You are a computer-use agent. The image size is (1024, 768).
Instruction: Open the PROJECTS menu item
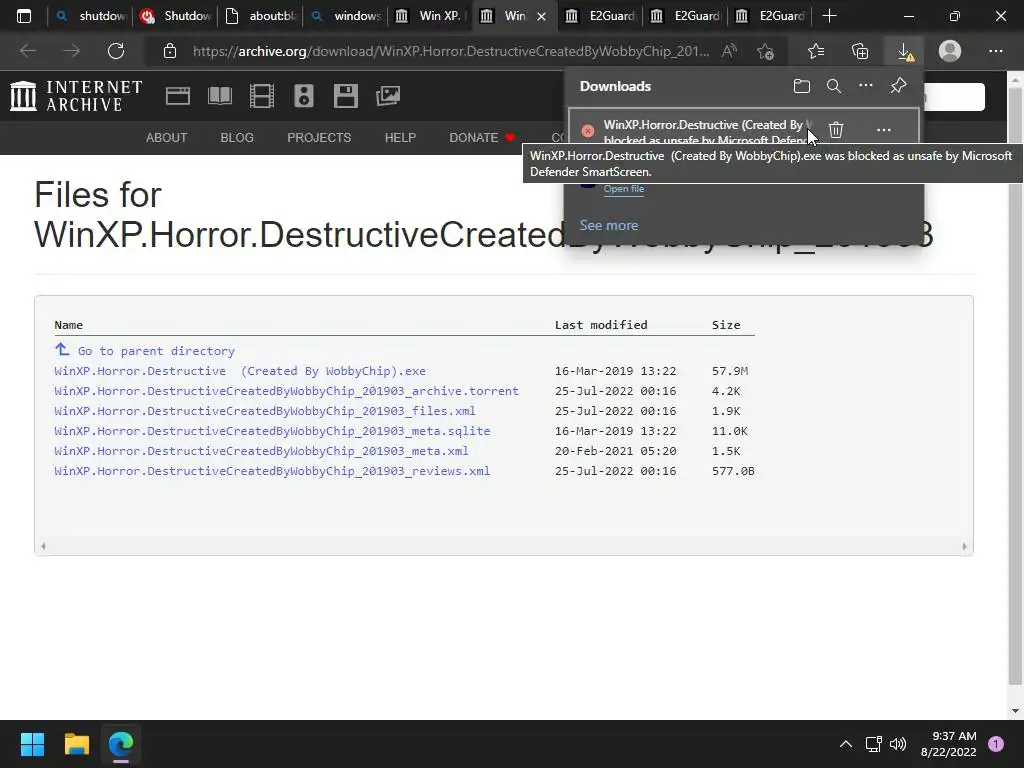coord(319,138)
